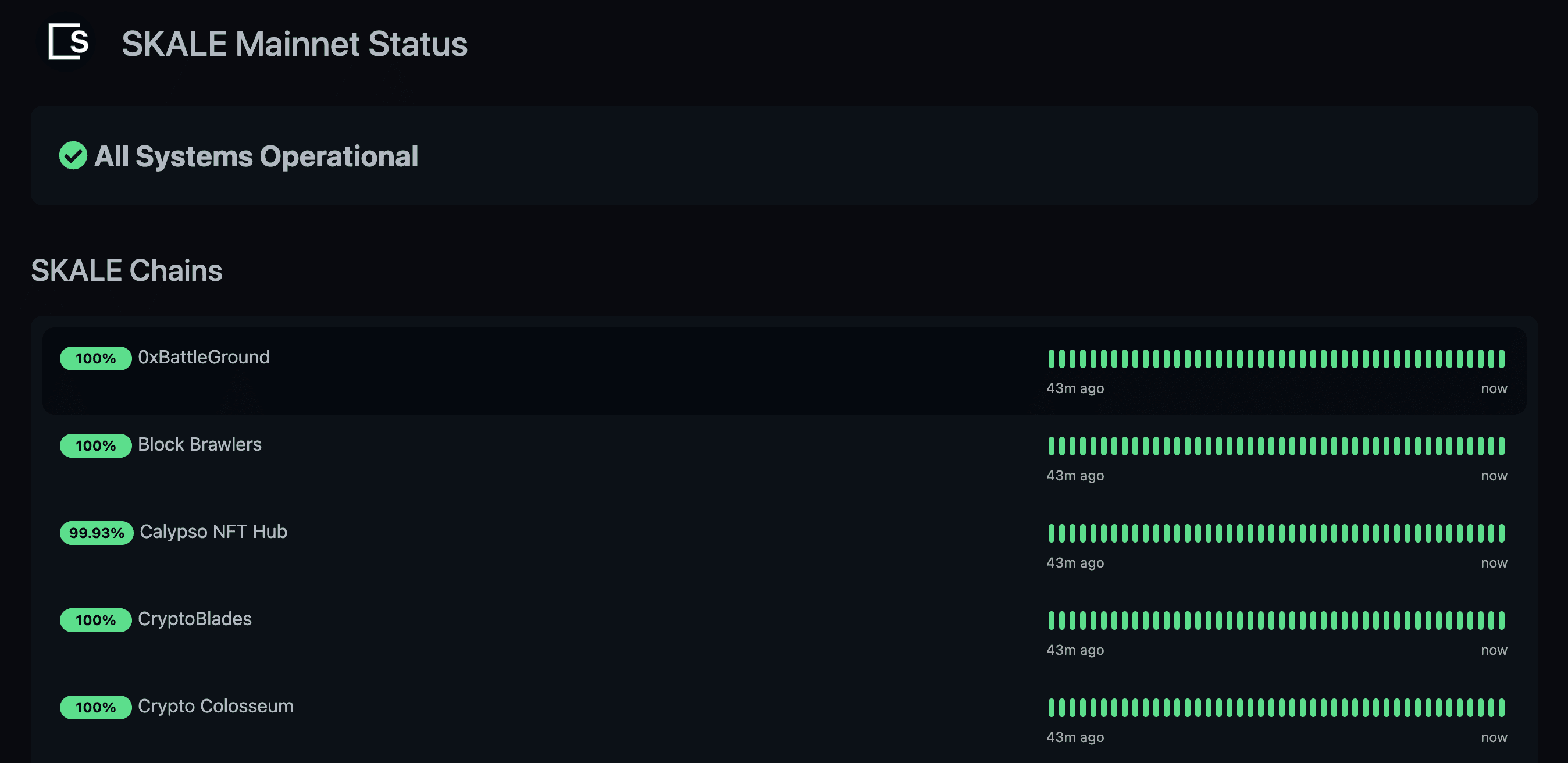Click the last uptime bar for CryptoBlades
1568x763 pixels.
click(1502, 620)
